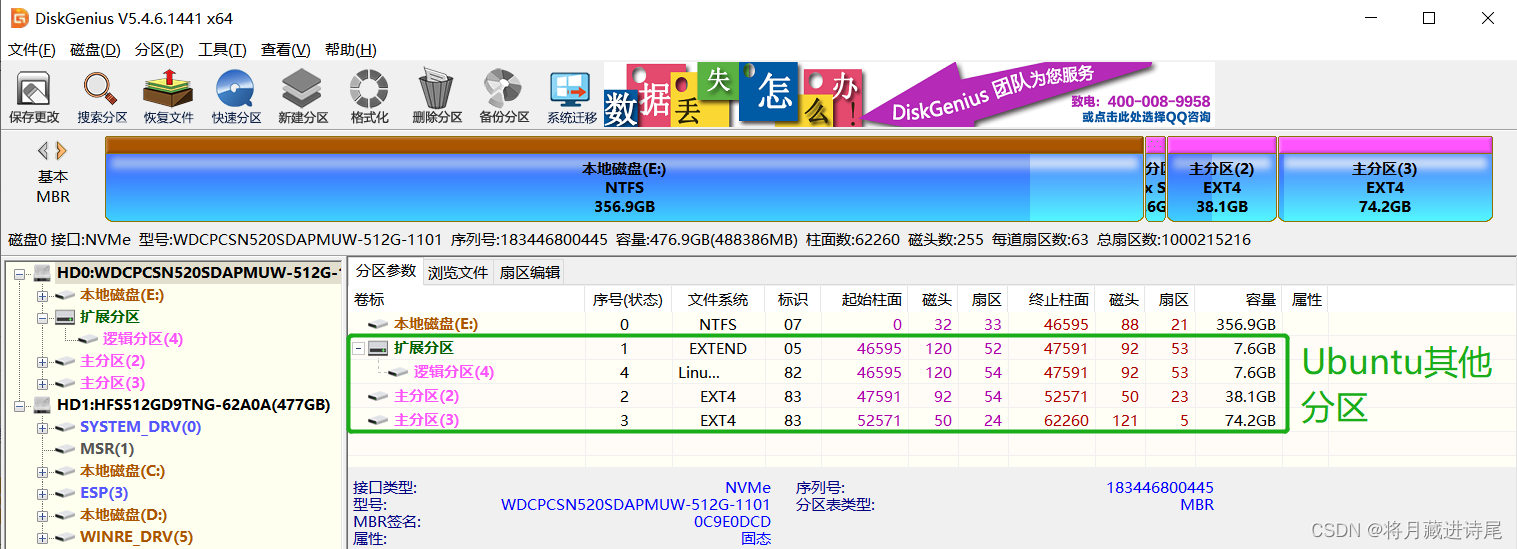This screenshot has width=1517, height=549.
Task: Click 74.2GB capacity cell in table
Action: (1249, 420)
